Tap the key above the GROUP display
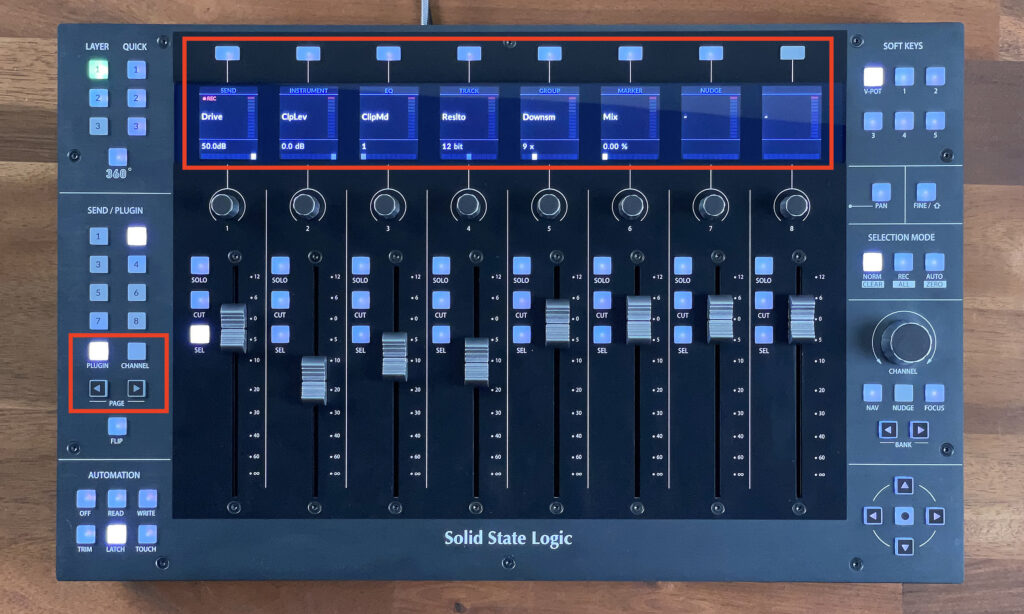The image size is (1024, 614). 549,53
